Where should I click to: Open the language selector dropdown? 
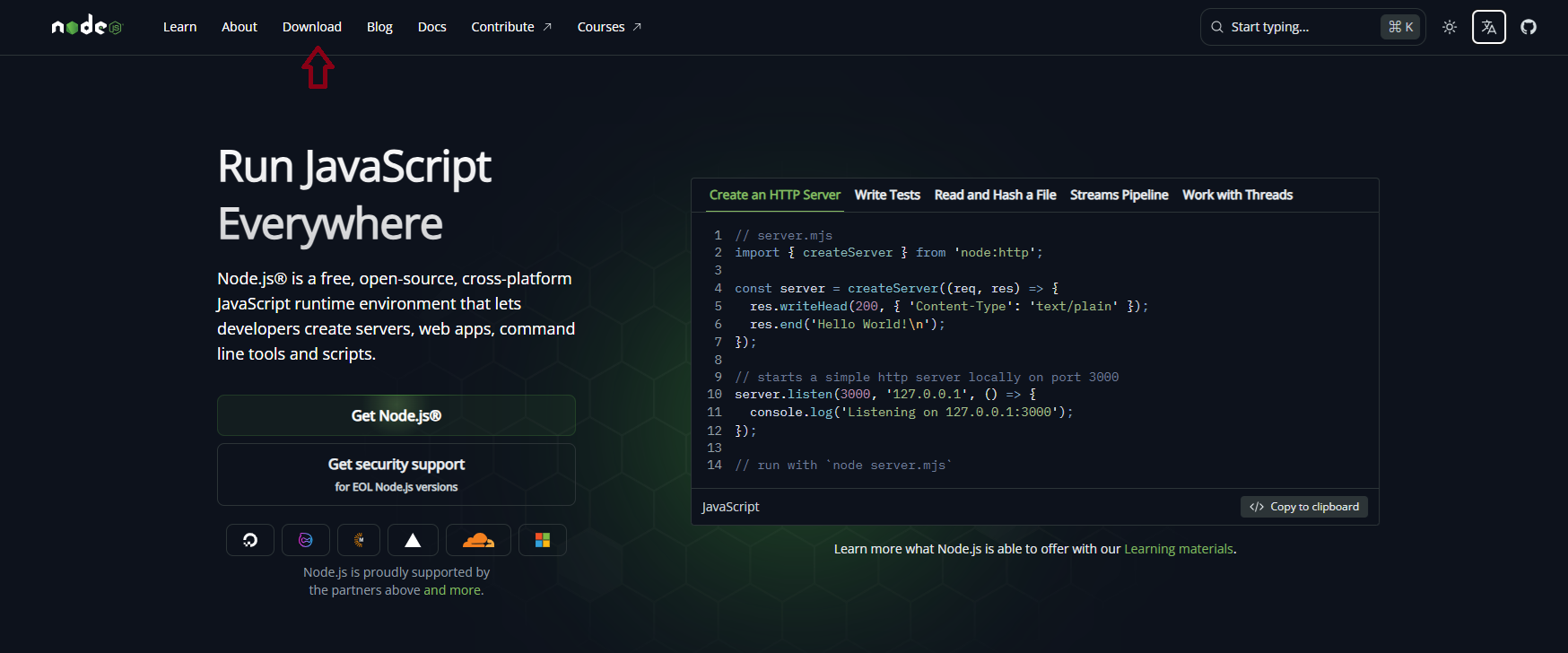pos(1489,27)
